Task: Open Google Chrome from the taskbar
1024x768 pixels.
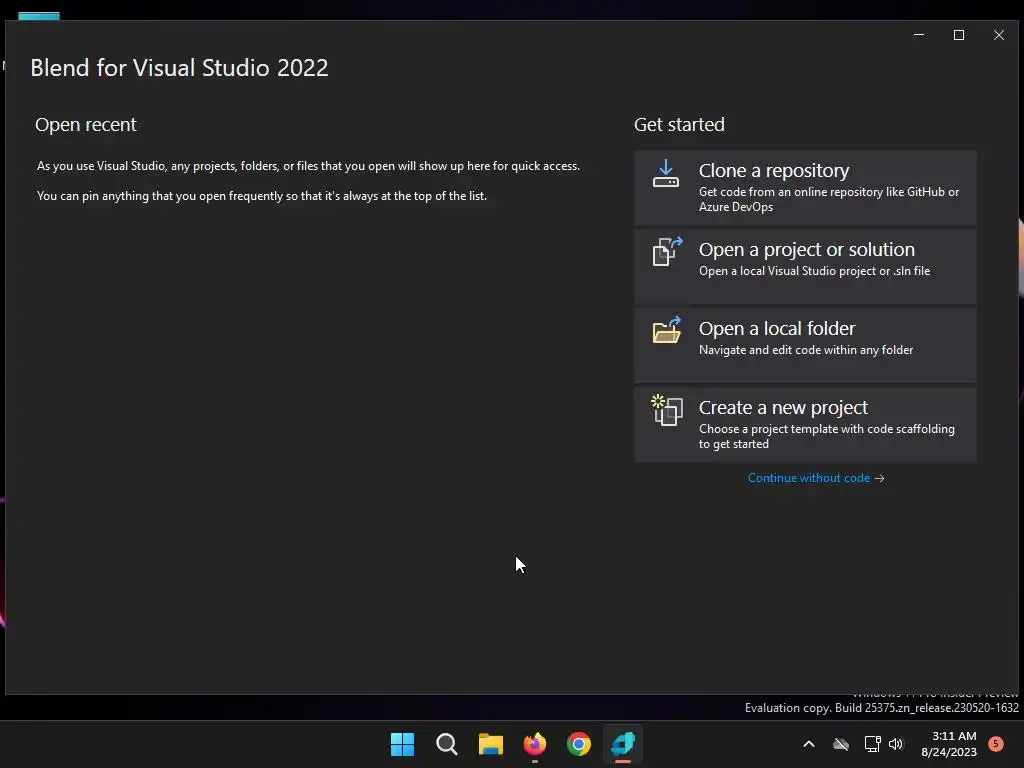Action: 579,744
